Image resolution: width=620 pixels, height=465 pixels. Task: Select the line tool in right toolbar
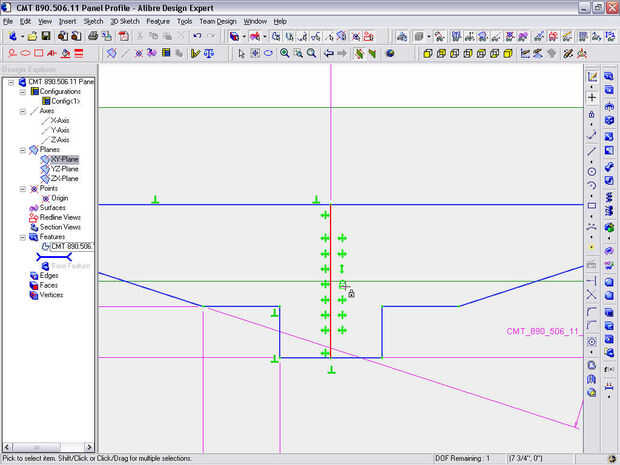click(x=592, y=151)
